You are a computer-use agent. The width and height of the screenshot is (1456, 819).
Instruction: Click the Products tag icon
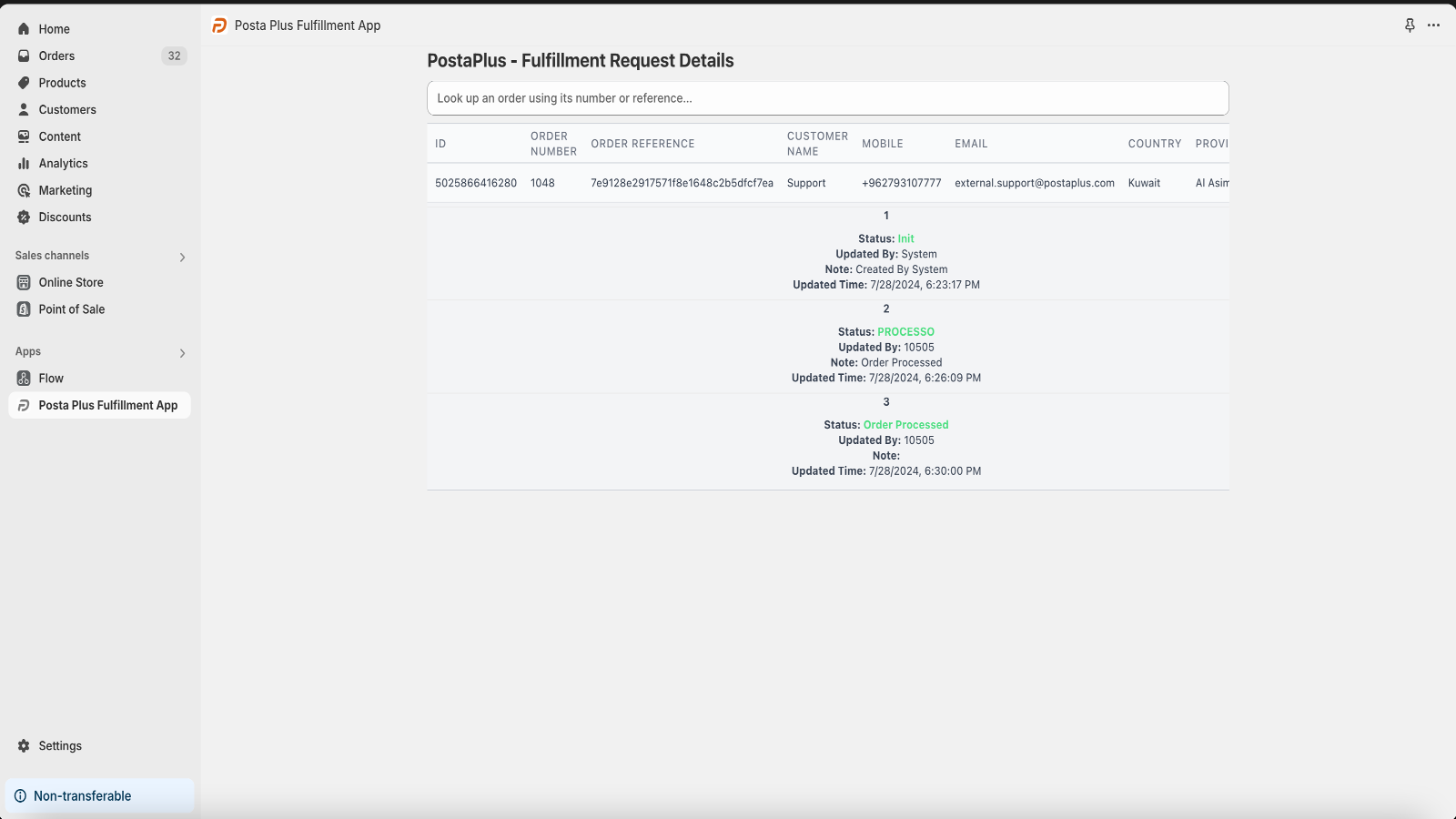[23, 83]
